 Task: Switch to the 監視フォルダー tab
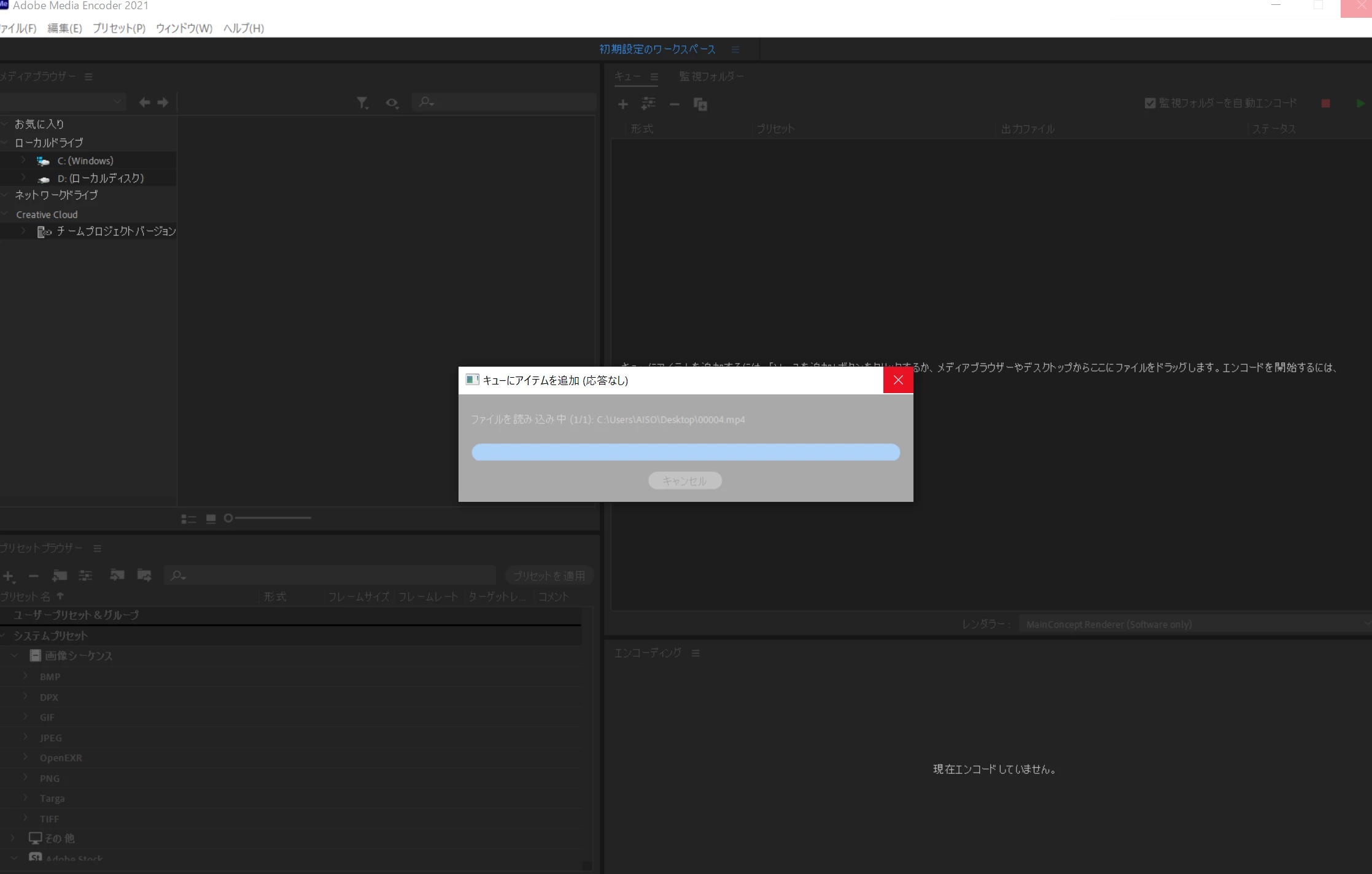(711, 76)
